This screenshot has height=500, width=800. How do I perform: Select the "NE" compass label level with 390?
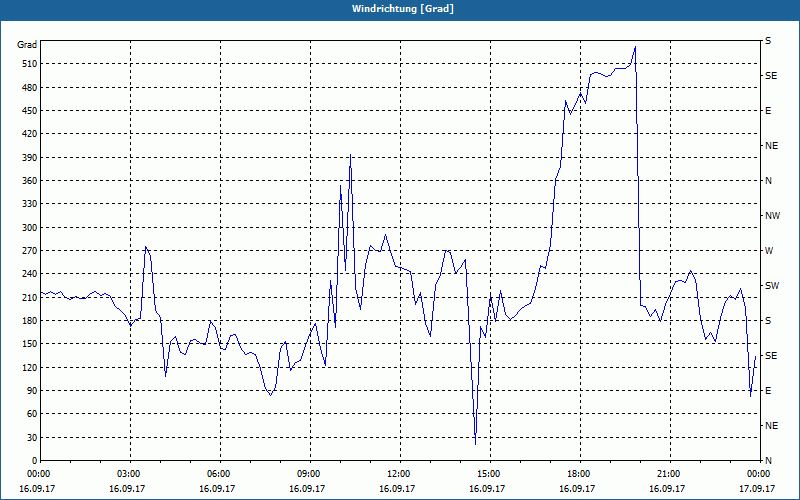[772, 146]
